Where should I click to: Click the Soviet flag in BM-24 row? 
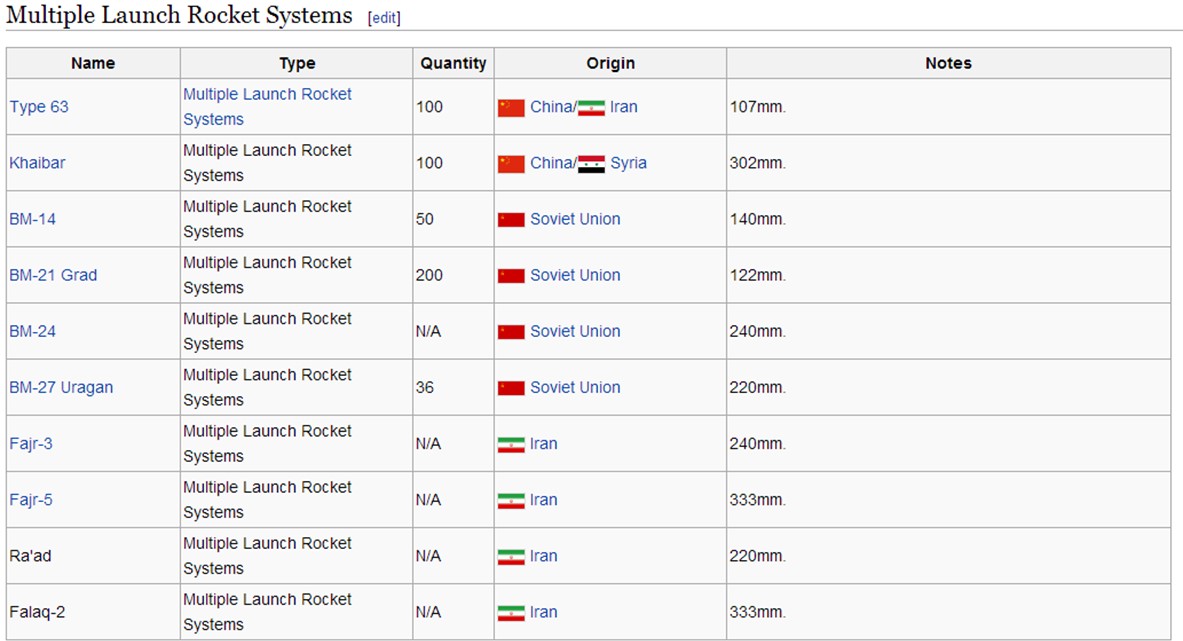click(511, 332)
